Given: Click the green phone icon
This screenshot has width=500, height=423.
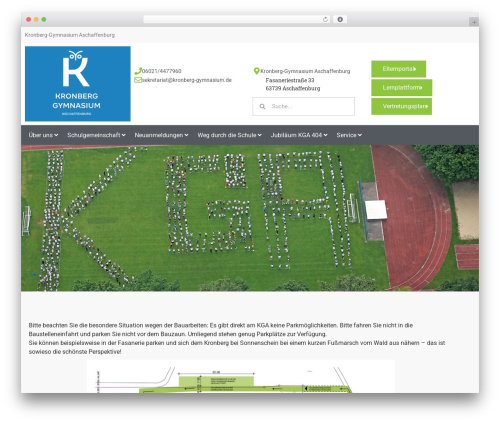Looking at the screenshot, I should 138,71.
